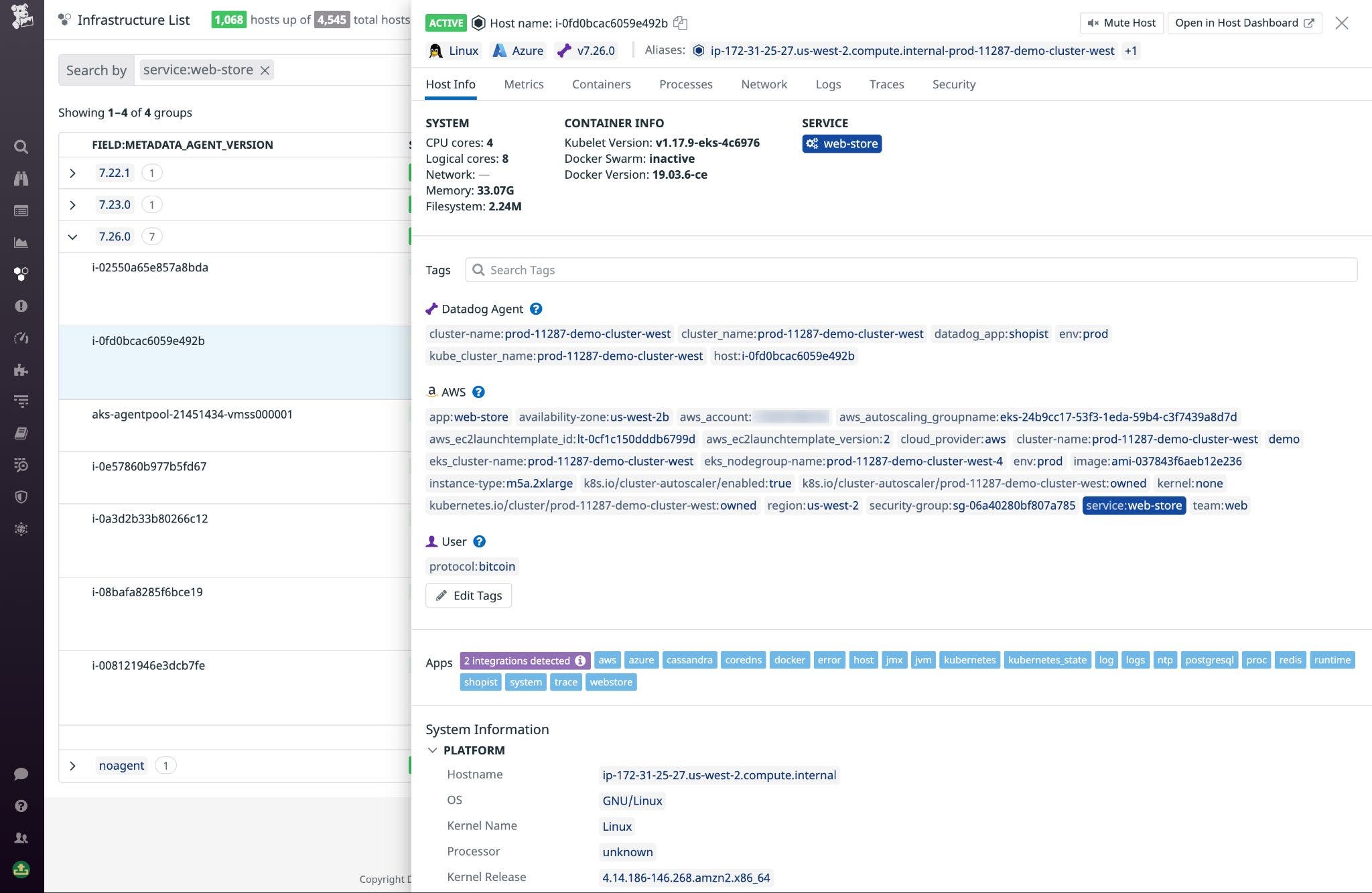Collapse the 7.26.0 agent version group
Screen dimensions: 1372x893
pyautogui.click(x=73, y=236)
